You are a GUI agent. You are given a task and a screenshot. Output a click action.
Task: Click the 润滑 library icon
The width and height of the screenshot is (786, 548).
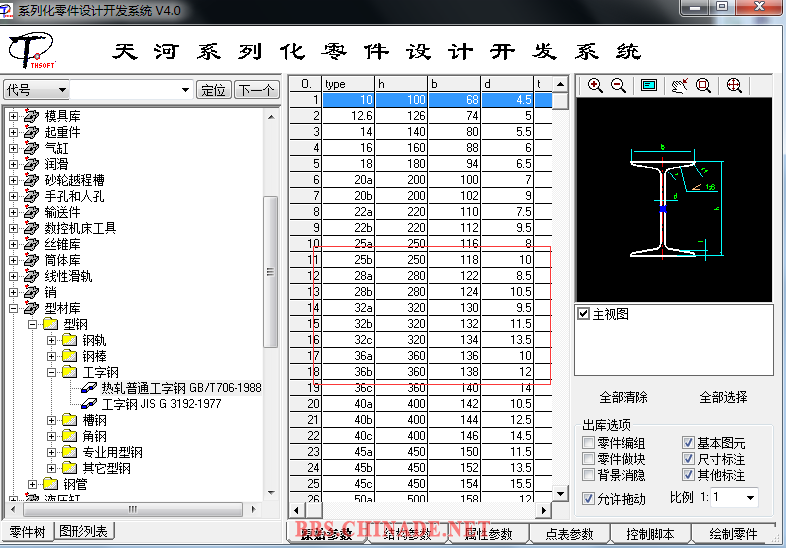pos(31,164)
